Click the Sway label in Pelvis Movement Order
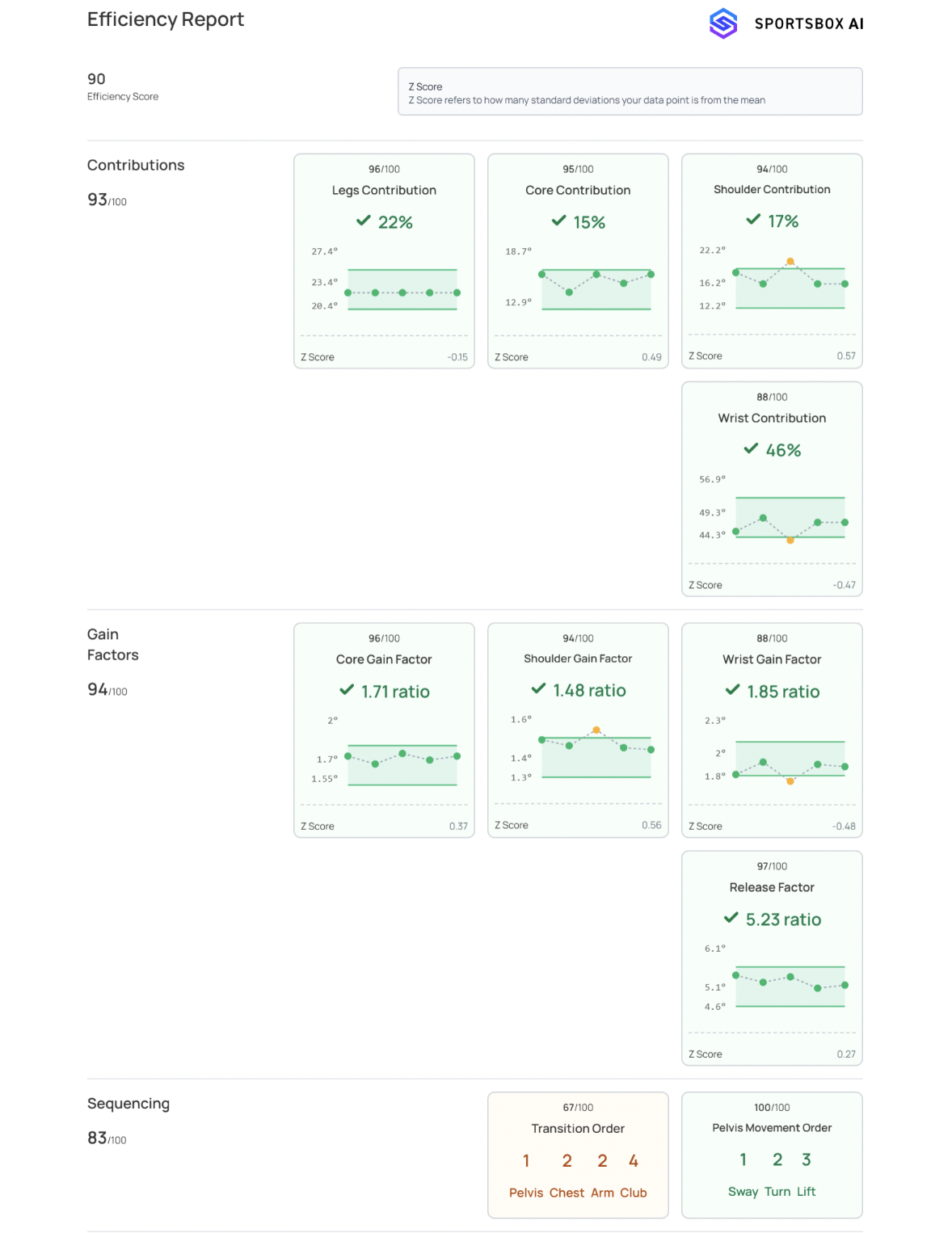The height and width of the screenshot is (1233, 952). [x=743, y=1192]
